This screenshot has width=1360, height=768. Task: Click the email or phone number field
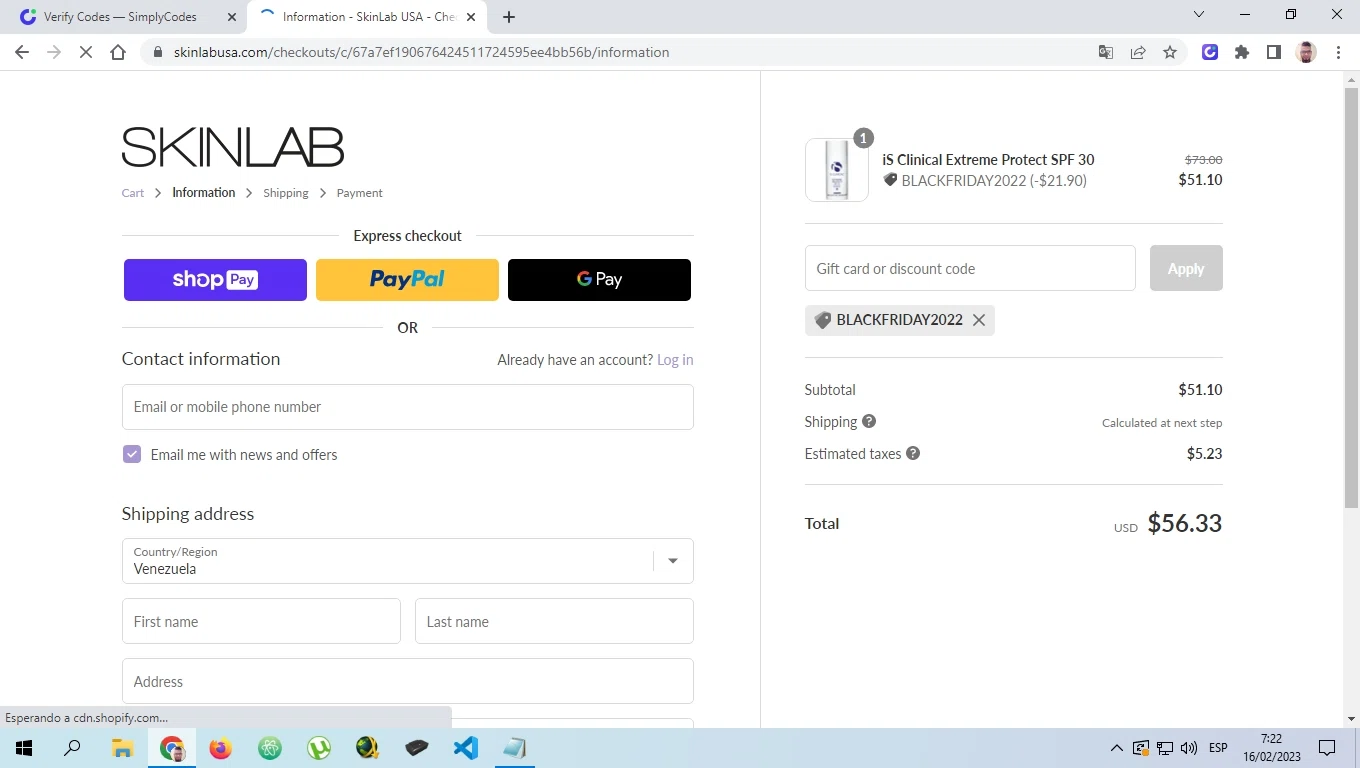click(407, 407)
